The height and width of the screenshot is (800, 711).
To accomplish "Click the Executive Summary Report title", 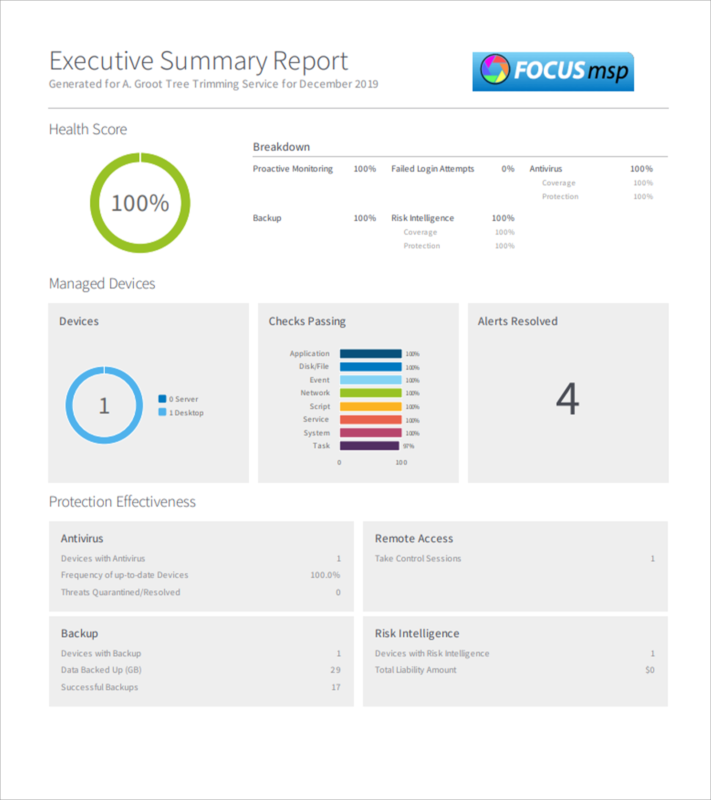I will pyautogui.click(x=198, y=61).
